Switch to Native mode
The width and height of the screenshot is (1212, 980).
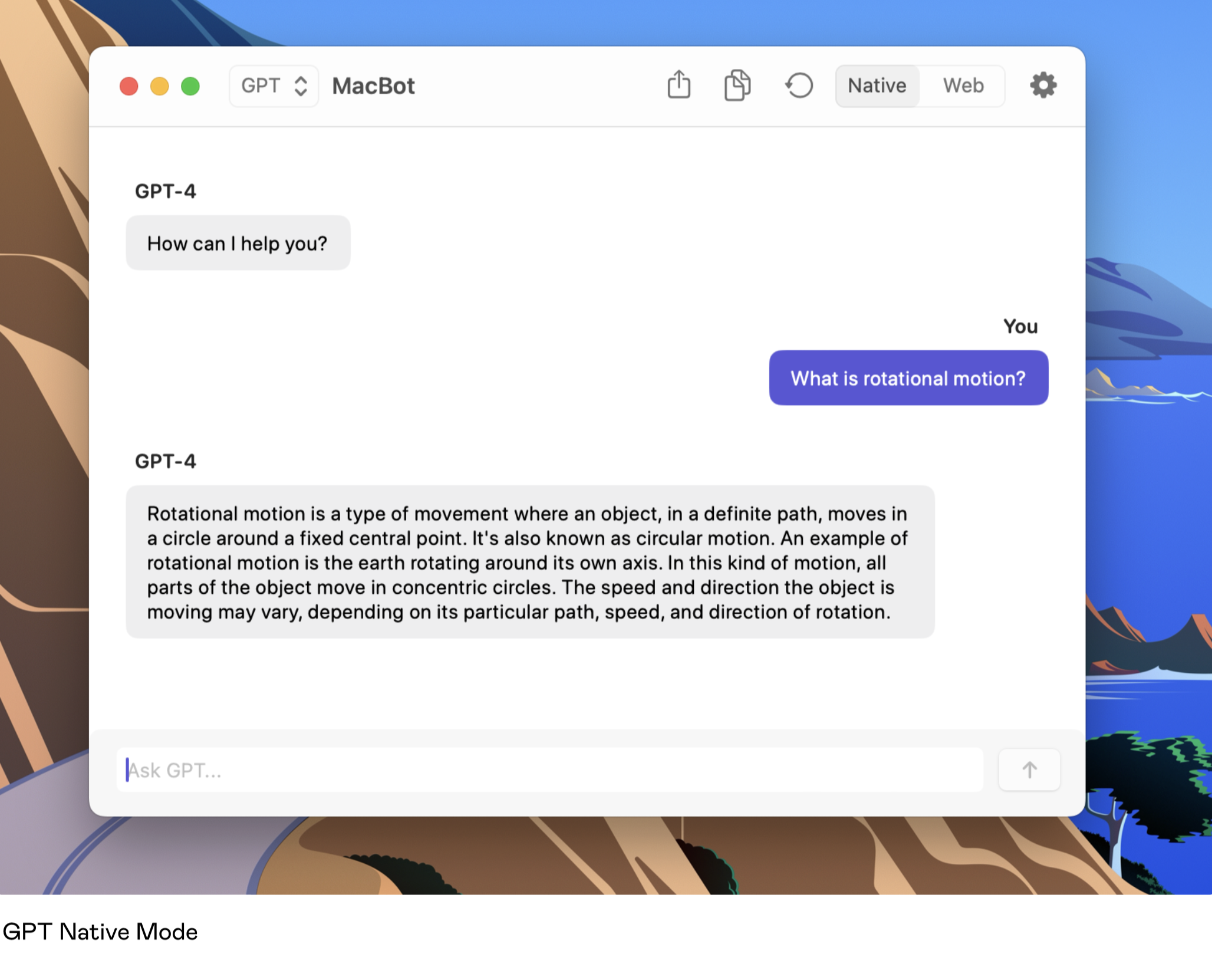point(877,85)
